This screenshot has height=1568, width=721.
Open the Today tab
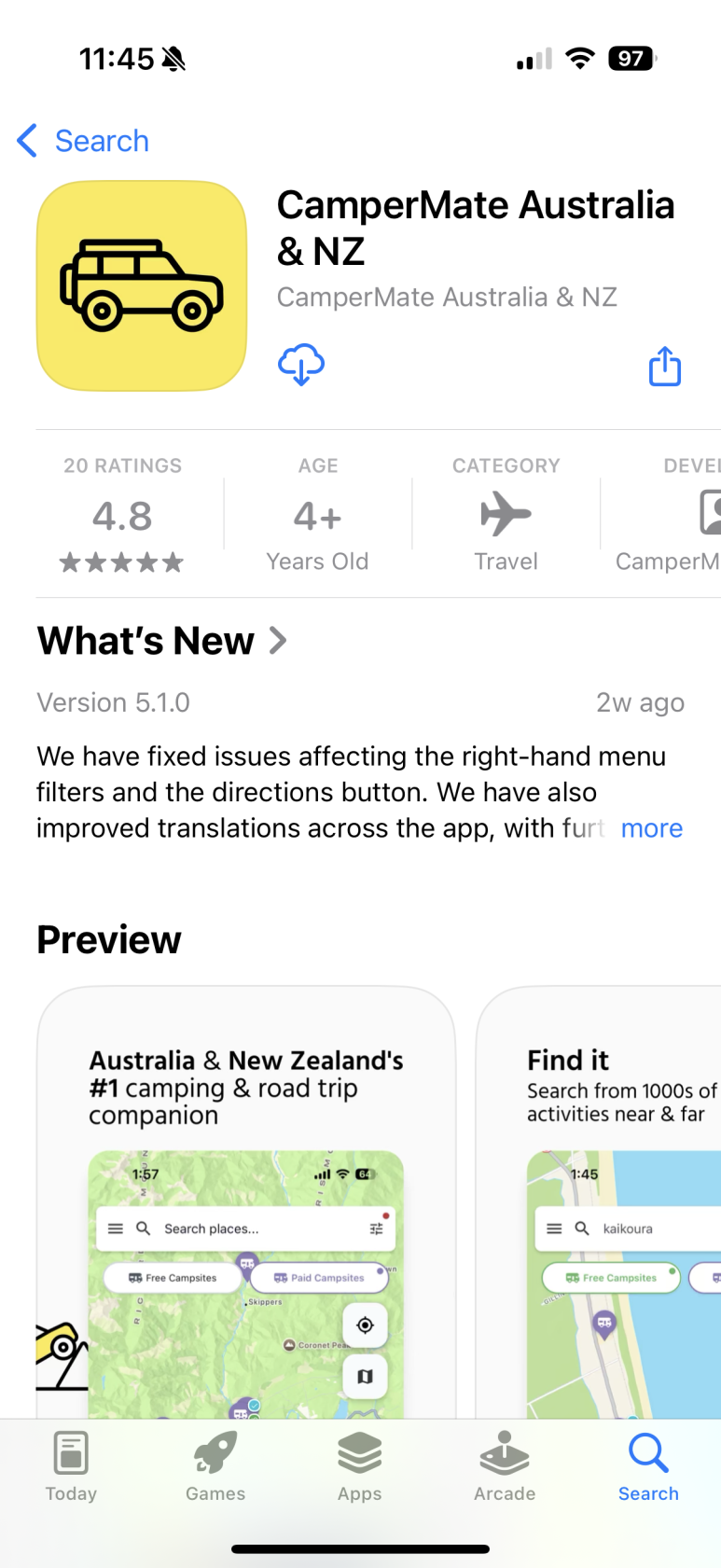[x=71, y=1466]
